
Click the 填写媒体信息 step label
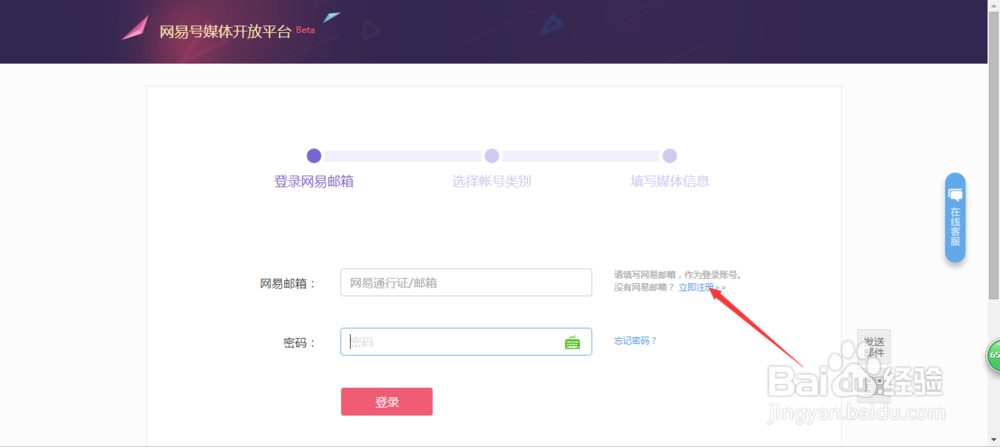tap(670, 182)
